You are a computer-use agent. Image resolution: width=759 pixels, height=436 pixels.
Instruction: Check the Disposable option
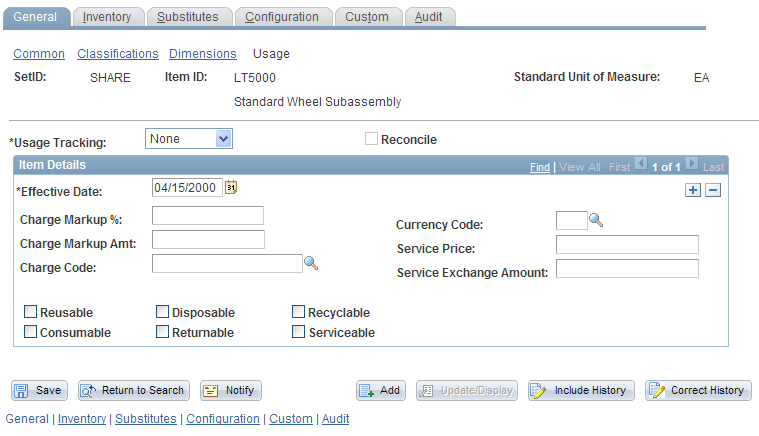coord(162,312)
